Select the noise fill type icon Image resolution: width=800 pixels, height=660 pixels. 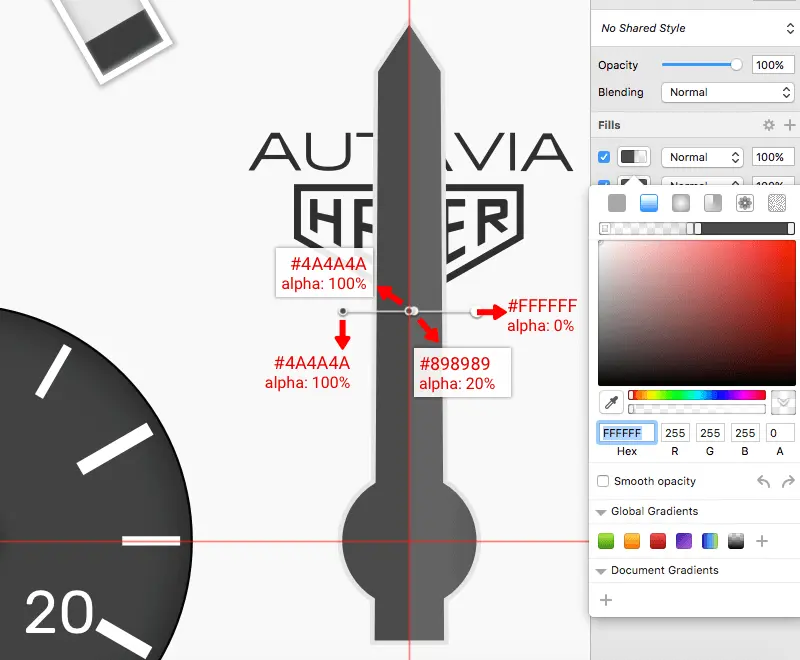[777, 203]
